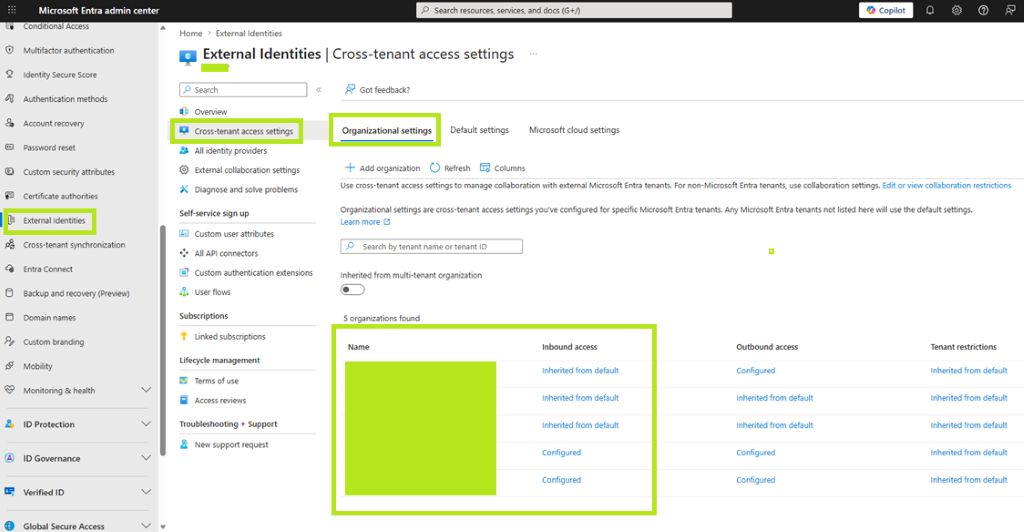Click the Custom security attributes icon
Screen dimensions: 1024x532
(x=10, y=172)
